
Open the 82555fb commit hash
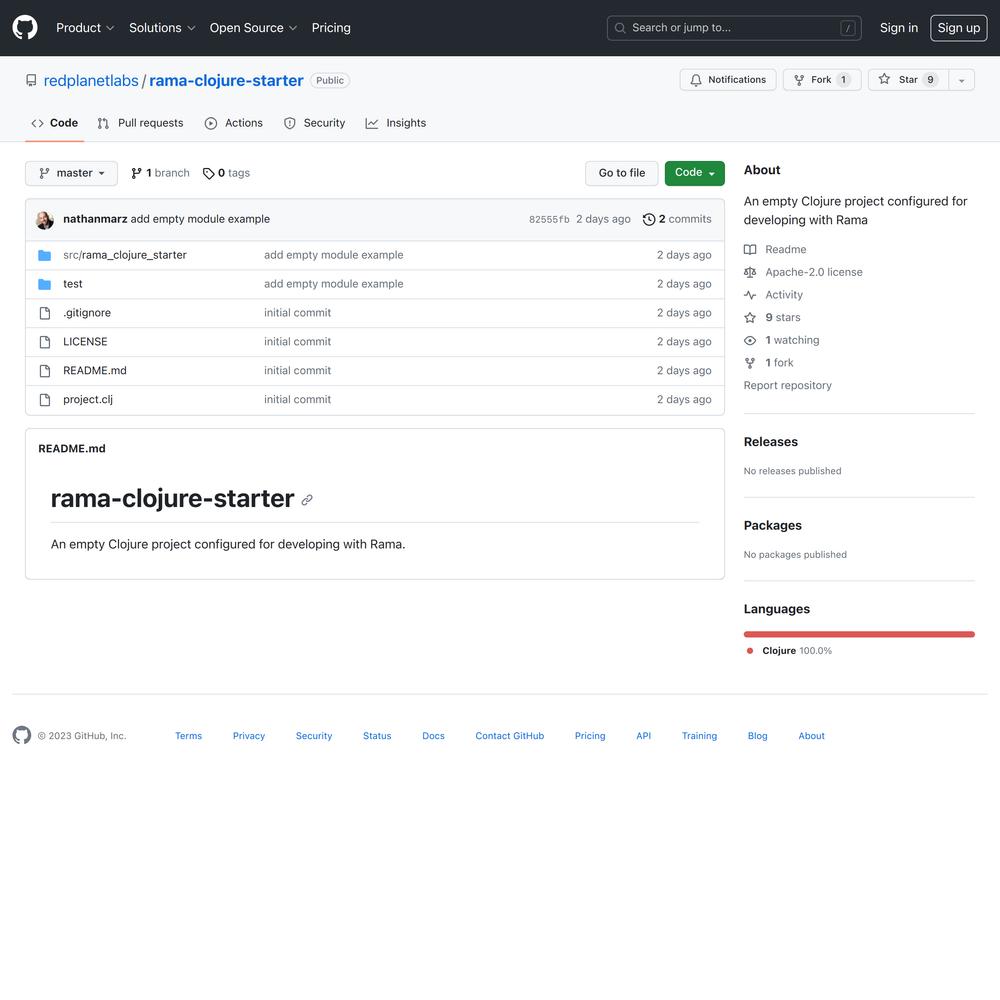[x=549, y=219]
